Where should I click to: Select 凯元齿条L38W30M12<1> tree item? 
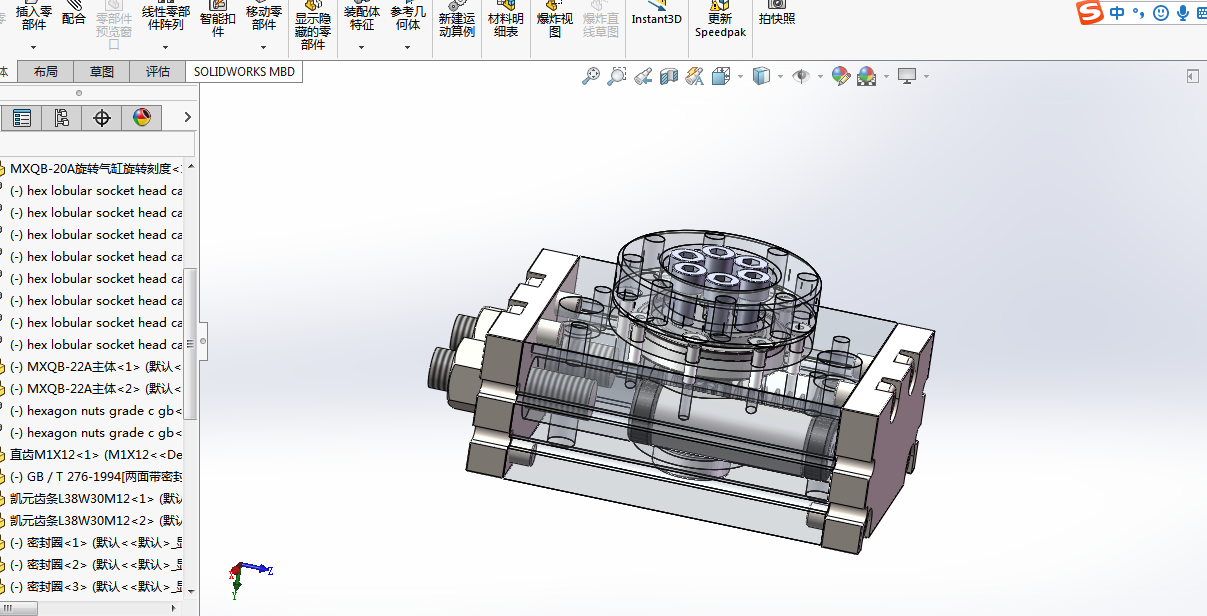96,498
